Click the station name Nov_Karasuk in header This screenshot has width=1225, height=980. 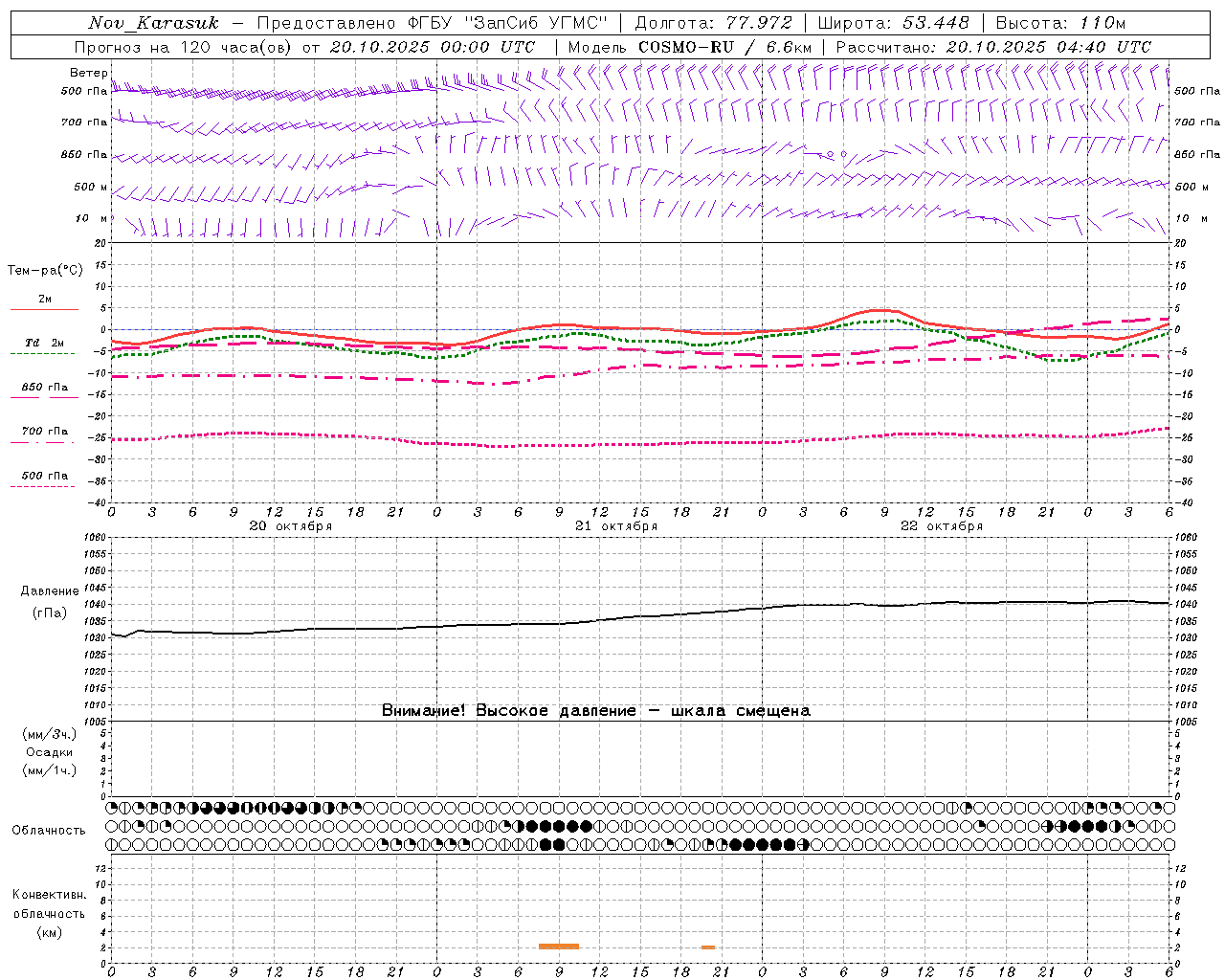[x=153, y=23]
